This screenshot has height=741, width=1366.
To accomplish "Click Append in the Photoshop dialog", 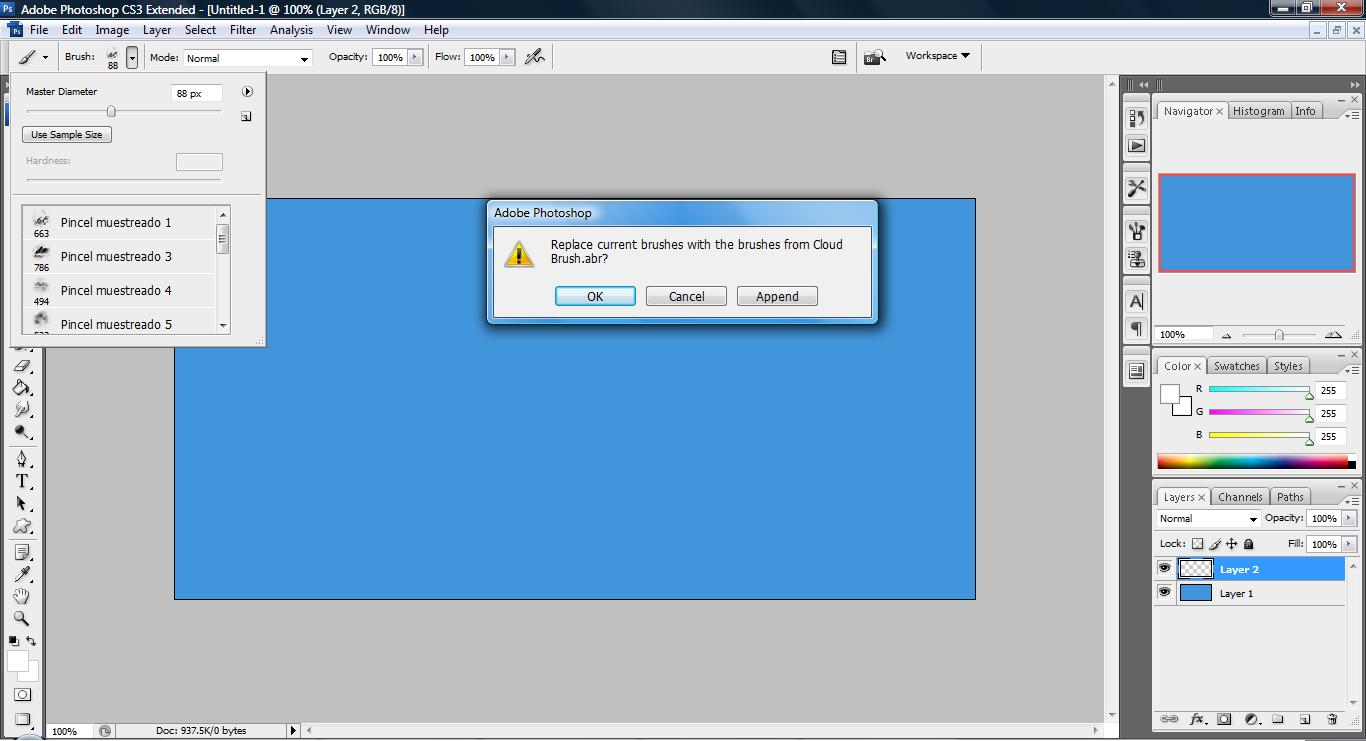I will coord(777,296).
